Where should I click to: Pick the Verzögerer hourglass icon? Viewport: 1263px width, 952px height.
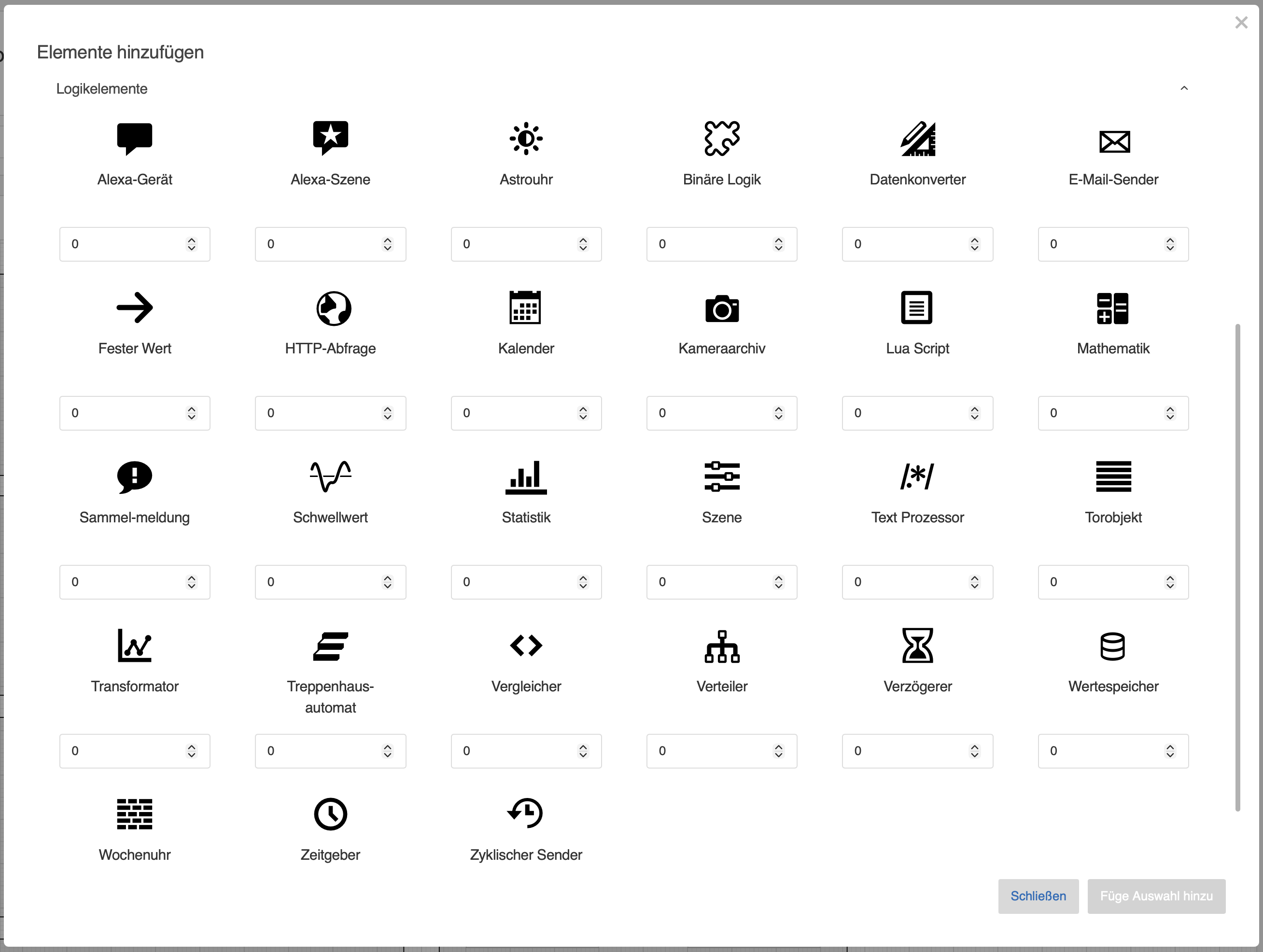917,645
